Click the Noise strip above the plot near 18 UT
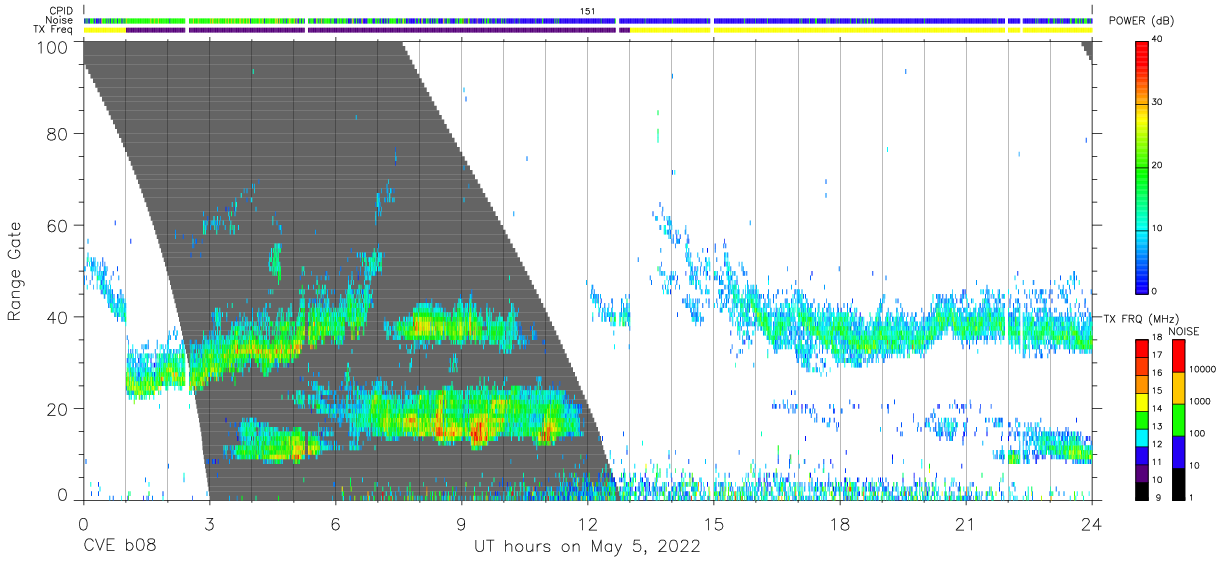The image size is (1228, 567). pos(860,20)
